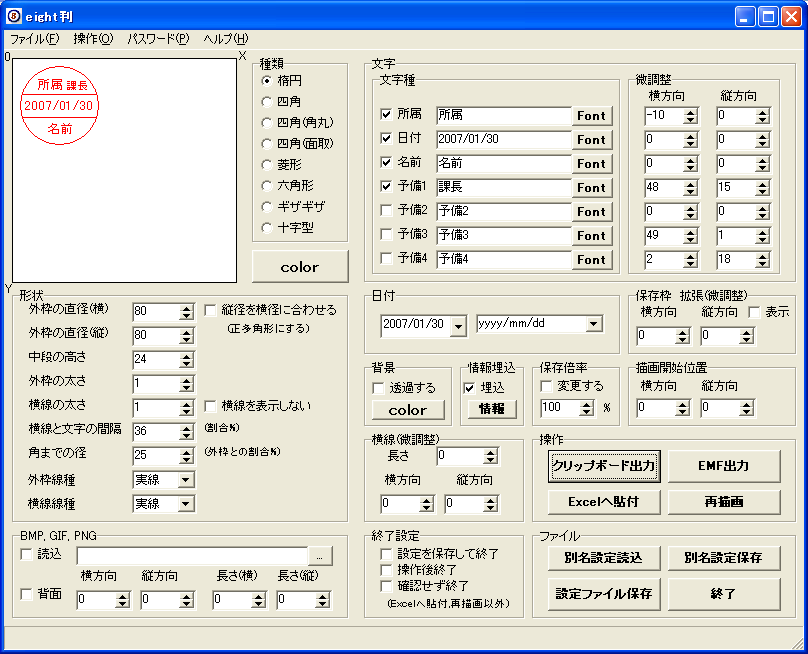Increase 保存倍率 percentage spinner up arrow

click(586, 404)
